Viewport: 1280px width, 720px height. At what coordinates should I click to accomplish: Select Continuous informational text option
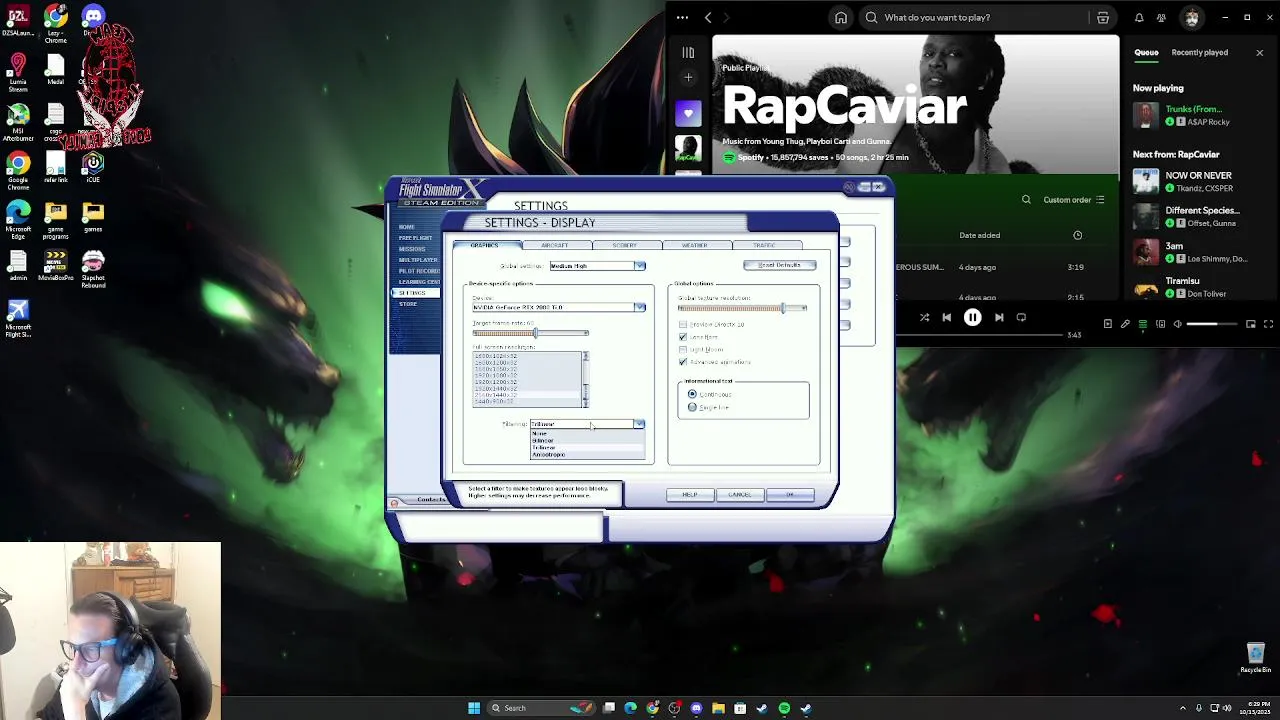pyautogui.click(x=692, y=394)
